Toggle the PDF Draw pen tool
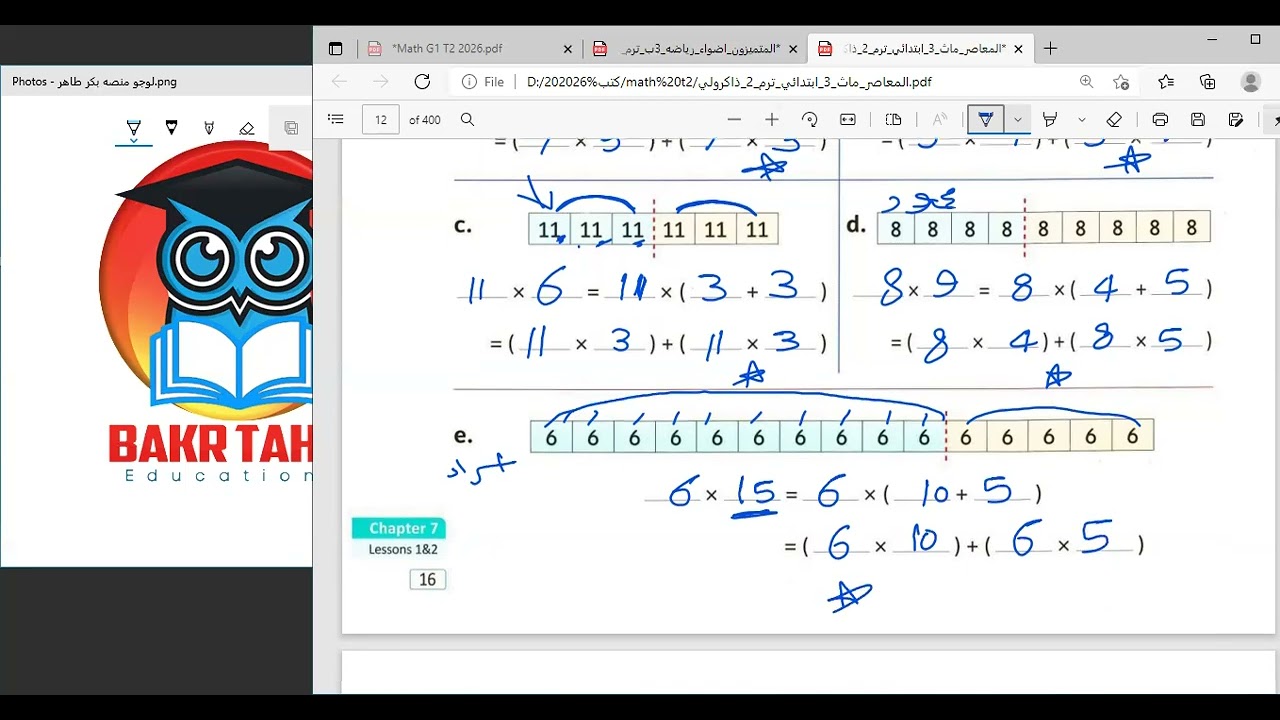 986,119
